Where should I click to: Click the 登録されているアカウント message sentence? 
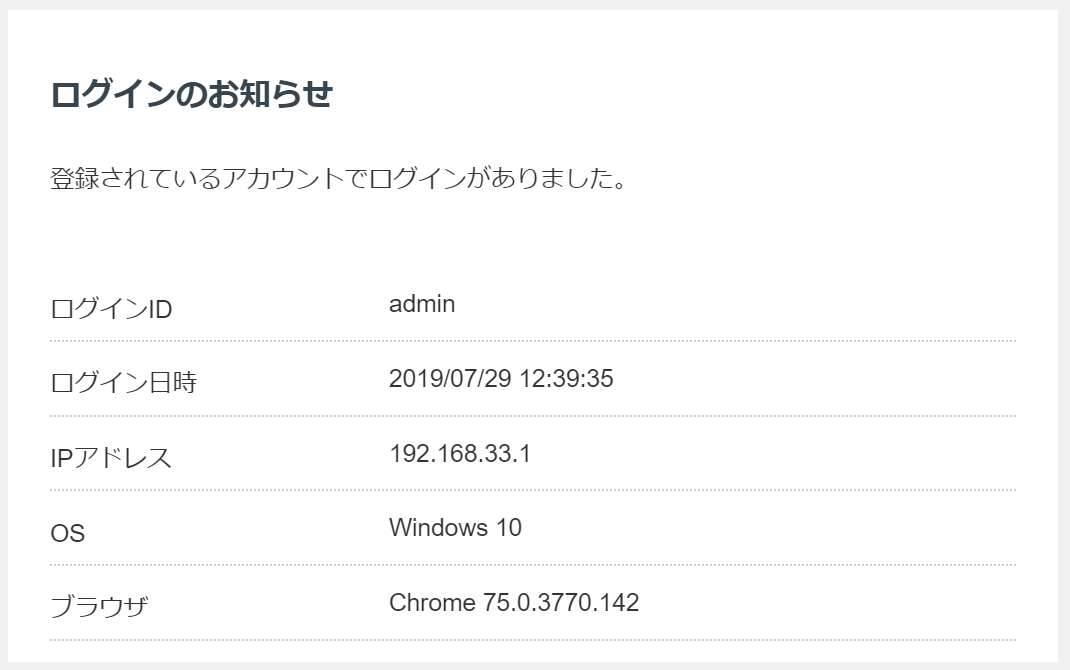coord(338,180)
